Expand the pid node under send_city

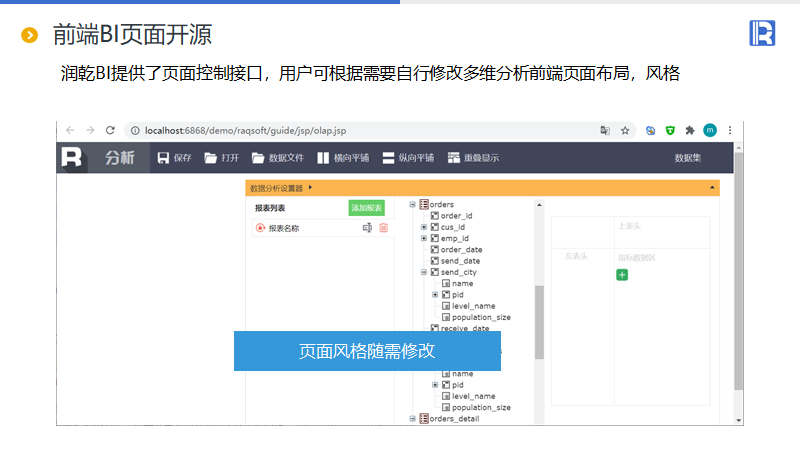click(435, 294)
